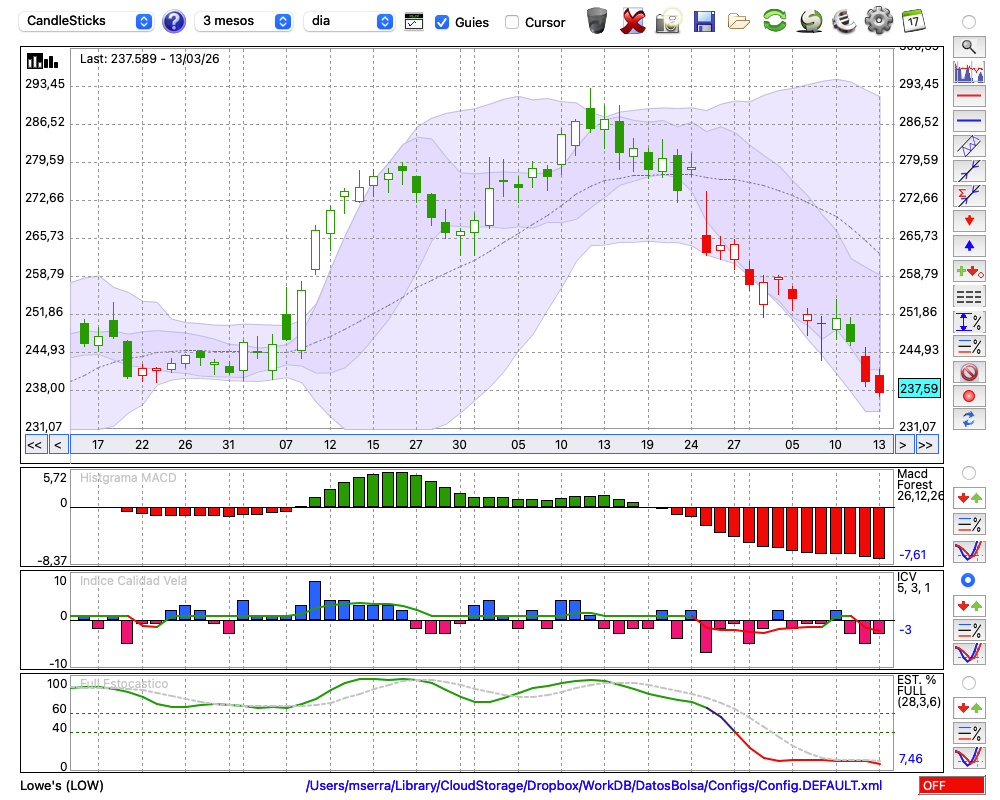Click the >> jump to end button

926,445
